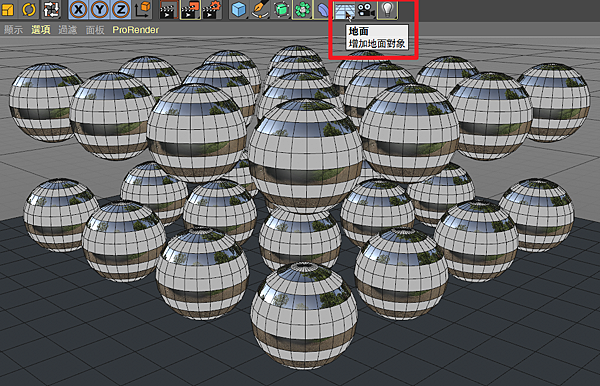
Task: Toggle the X axis lock
Action: (78, 9)
